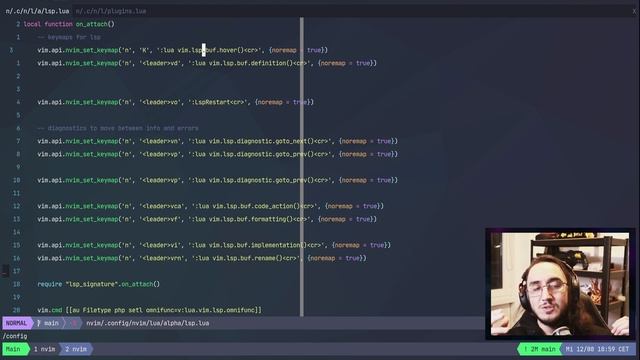
Task: Click the vim.cmd Filetype php omnifunc line
Action: 149,310
